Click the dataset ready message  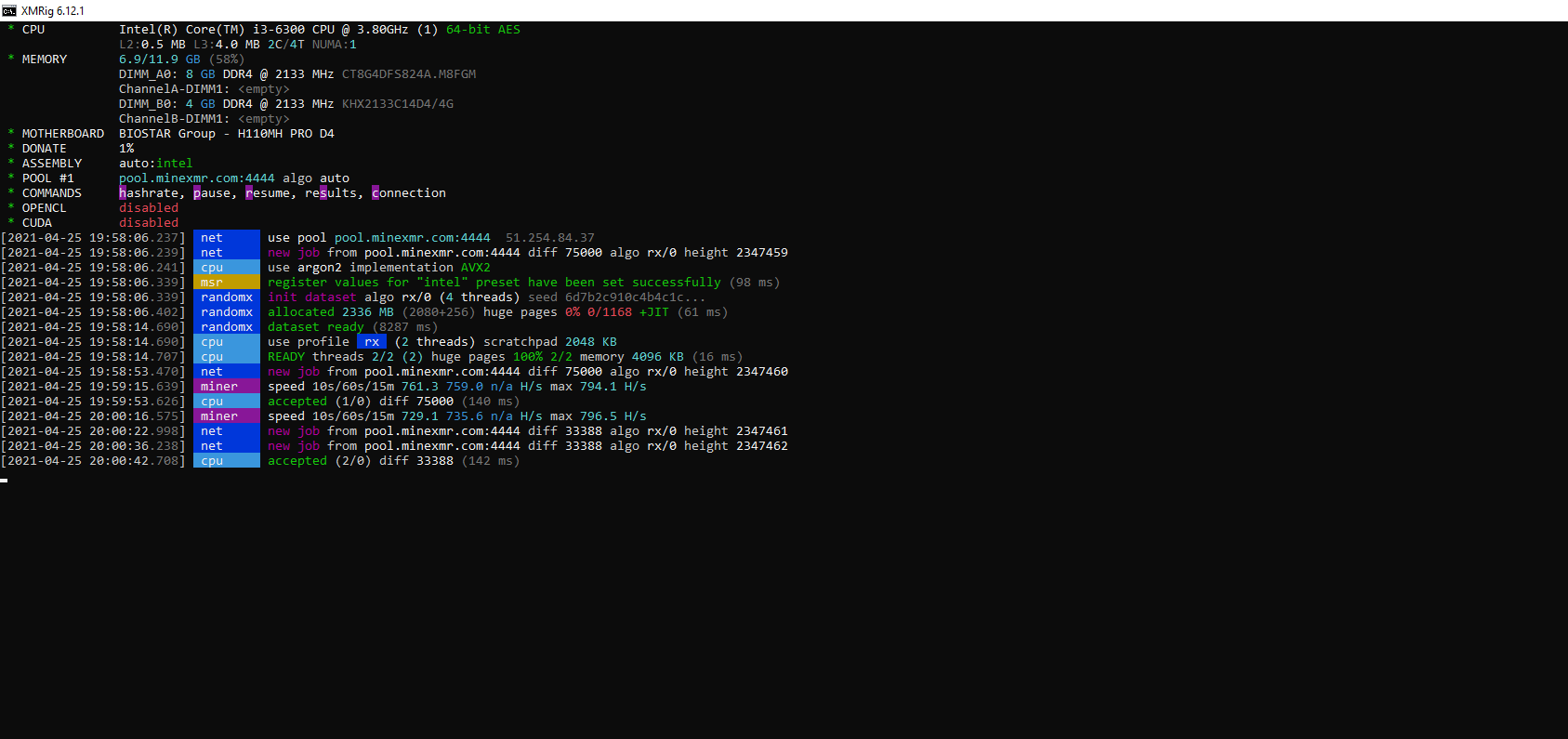click(315, 327)
